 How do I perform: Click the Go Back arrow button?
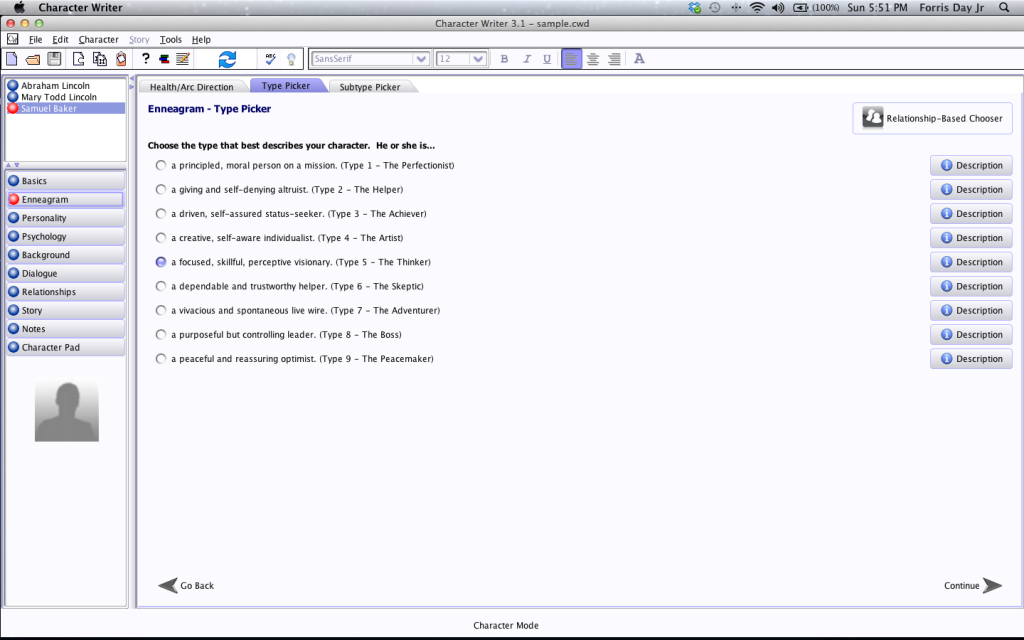(187, 585)
